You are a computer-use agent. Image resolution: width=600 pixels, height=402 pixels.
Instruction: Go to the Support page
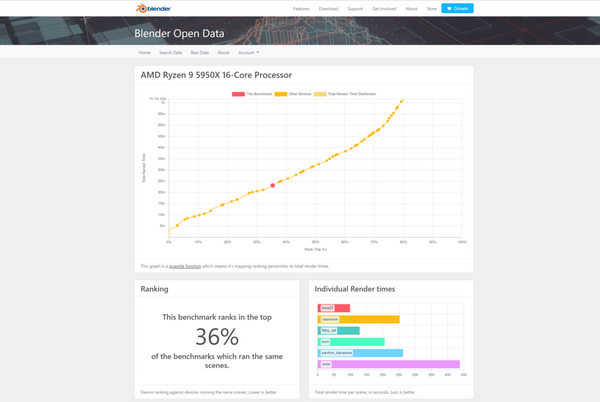pos(355,8)
